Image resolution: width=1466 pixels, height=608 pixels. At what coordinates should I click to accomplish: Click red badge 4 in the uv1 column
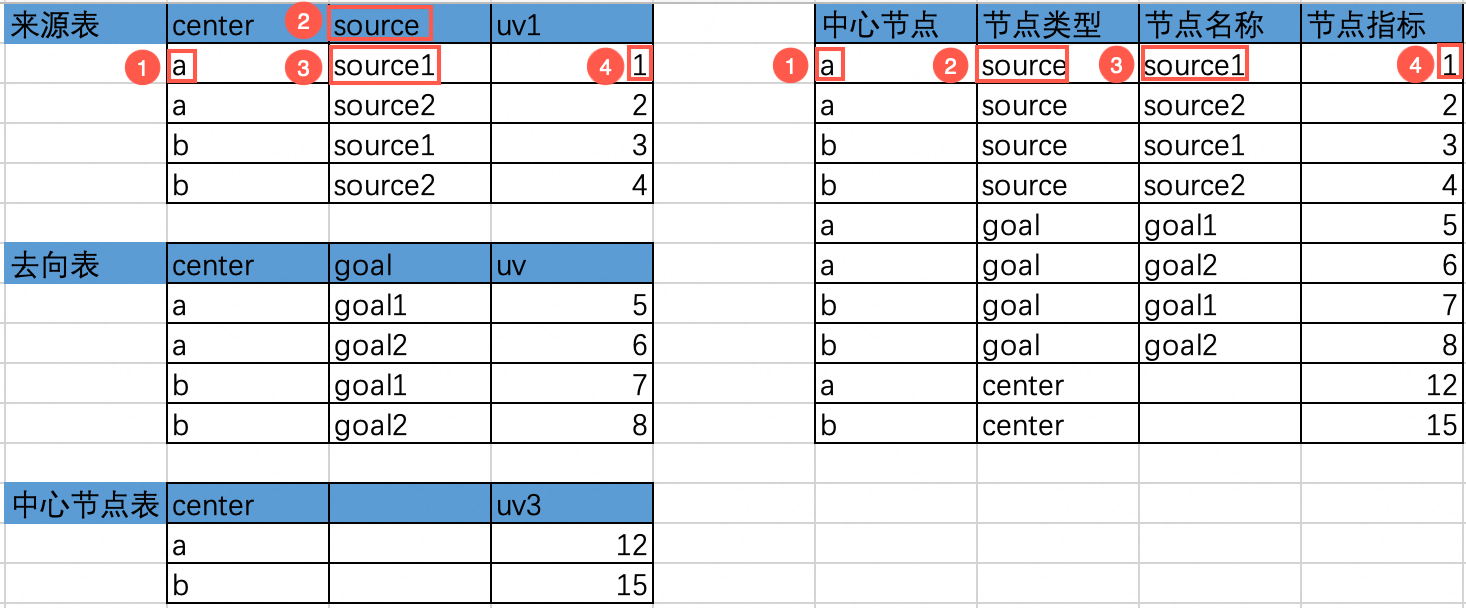tap(603, 67)
